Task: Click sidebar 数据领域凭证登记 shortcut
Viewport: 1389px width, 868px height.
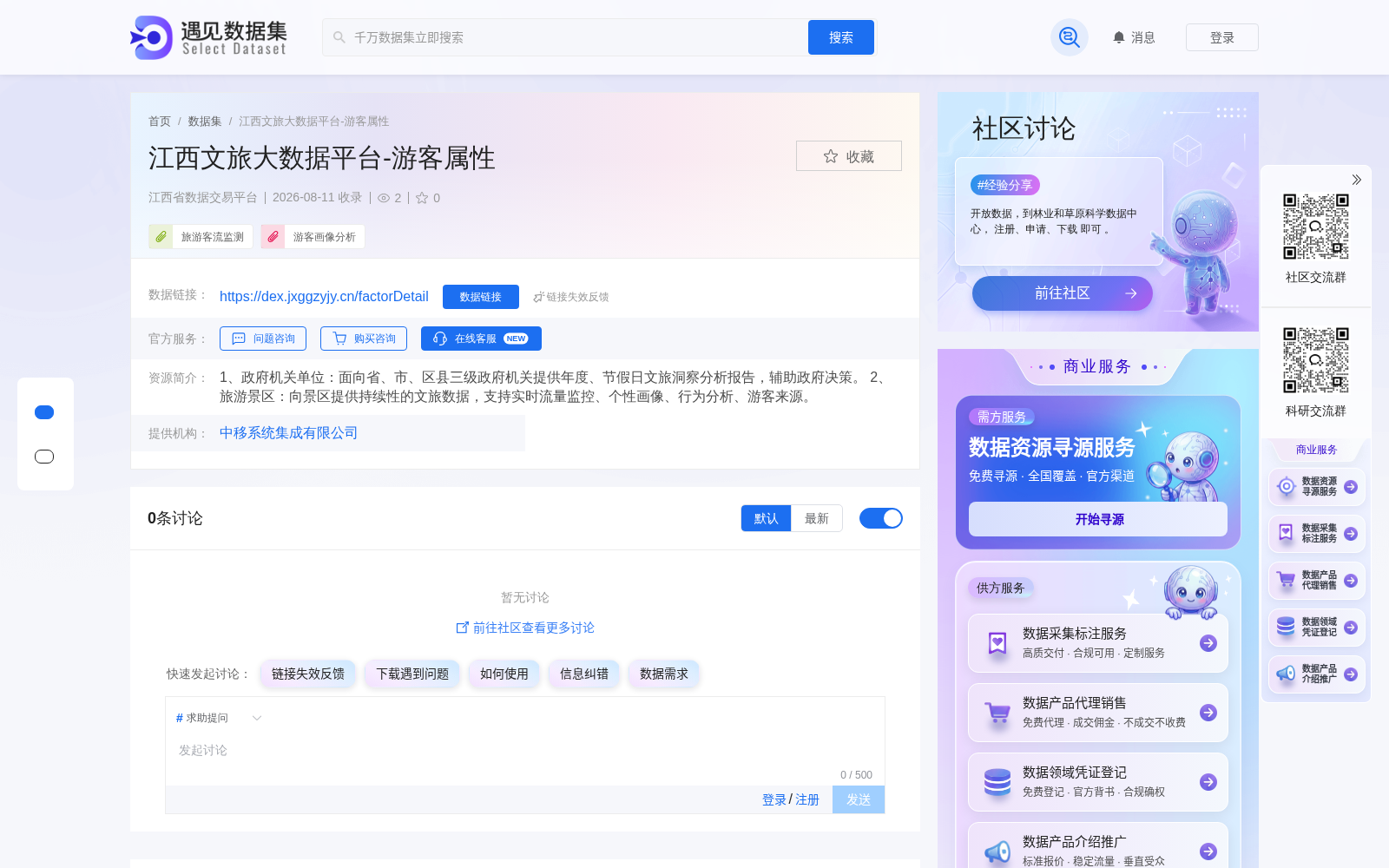Action: coord(1317,628)
